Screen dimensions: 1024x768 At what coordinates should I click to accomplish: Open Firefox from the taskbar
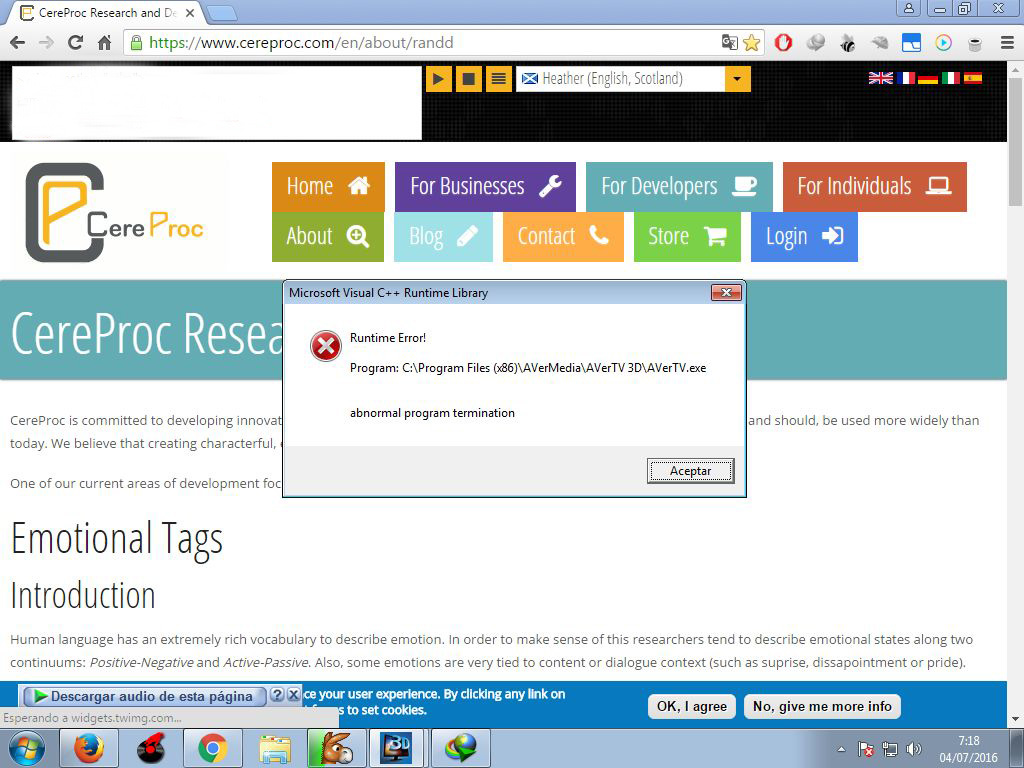click(89, 748)
